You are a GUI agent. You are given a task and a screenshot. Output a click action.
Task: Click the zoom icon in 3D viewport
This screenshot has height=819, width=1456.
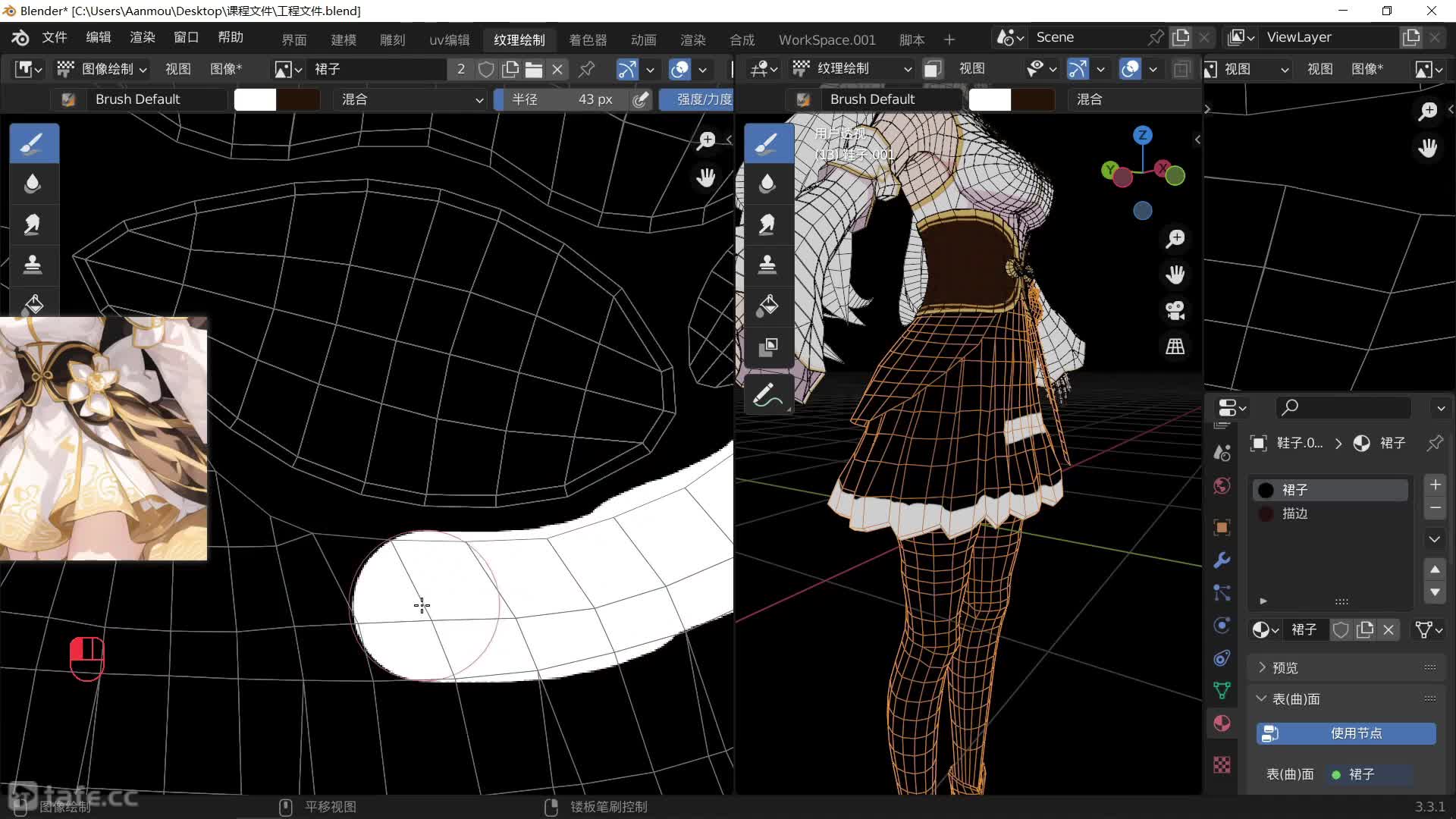click(1175, 239)
